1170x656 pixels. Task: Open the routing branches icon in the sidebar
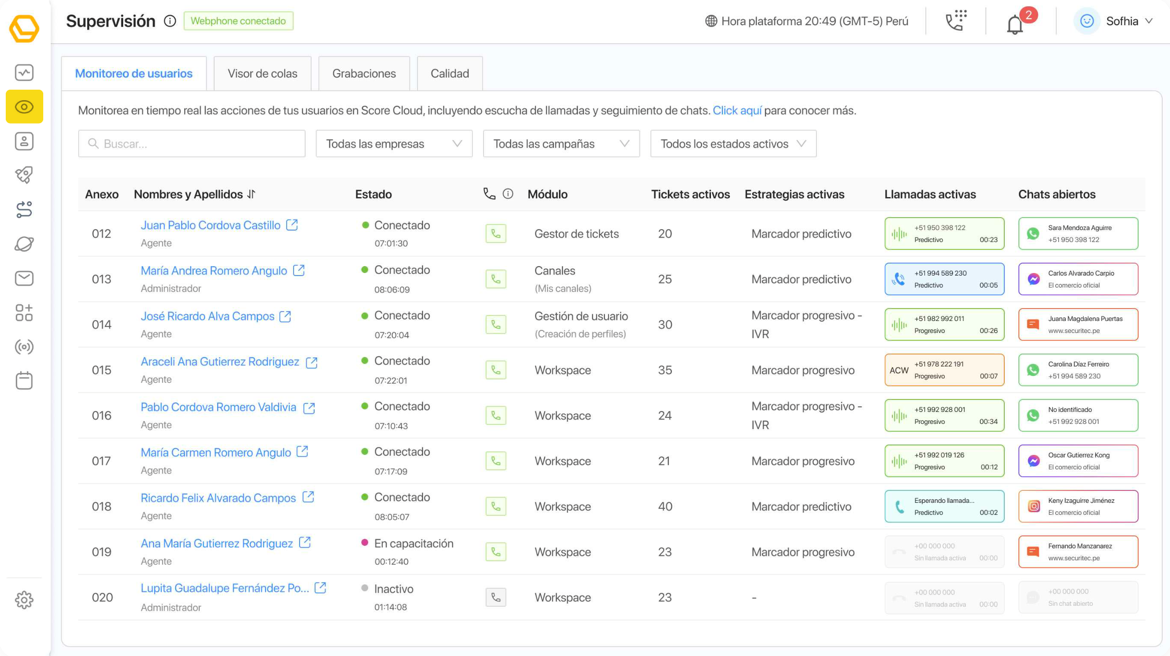point(24,209)
